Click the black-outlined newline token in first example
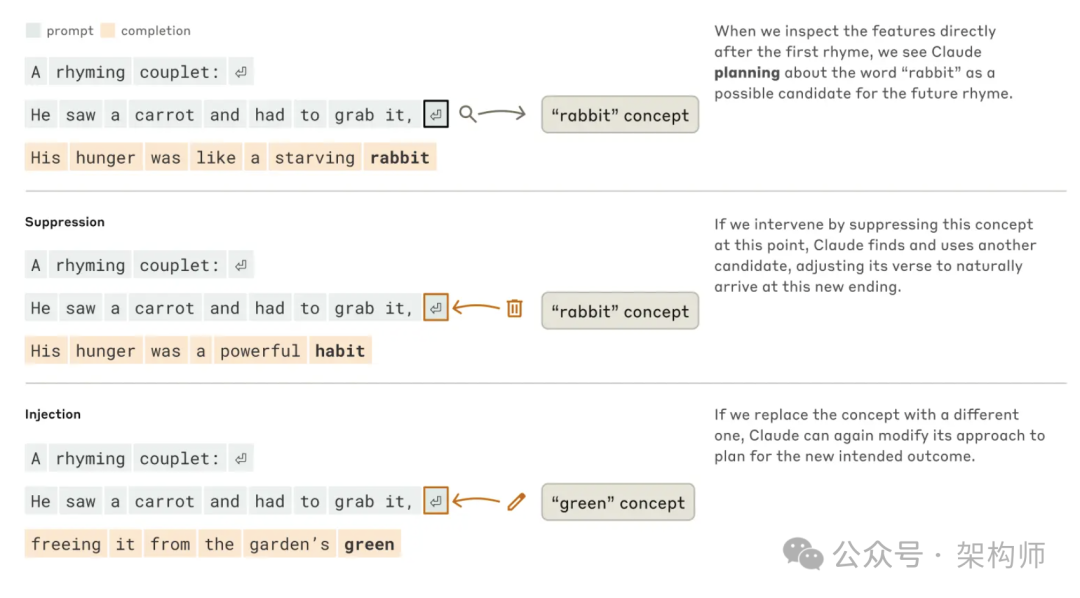The height and width of the screenshot is (598, 1080). click(x=436, y=115)
